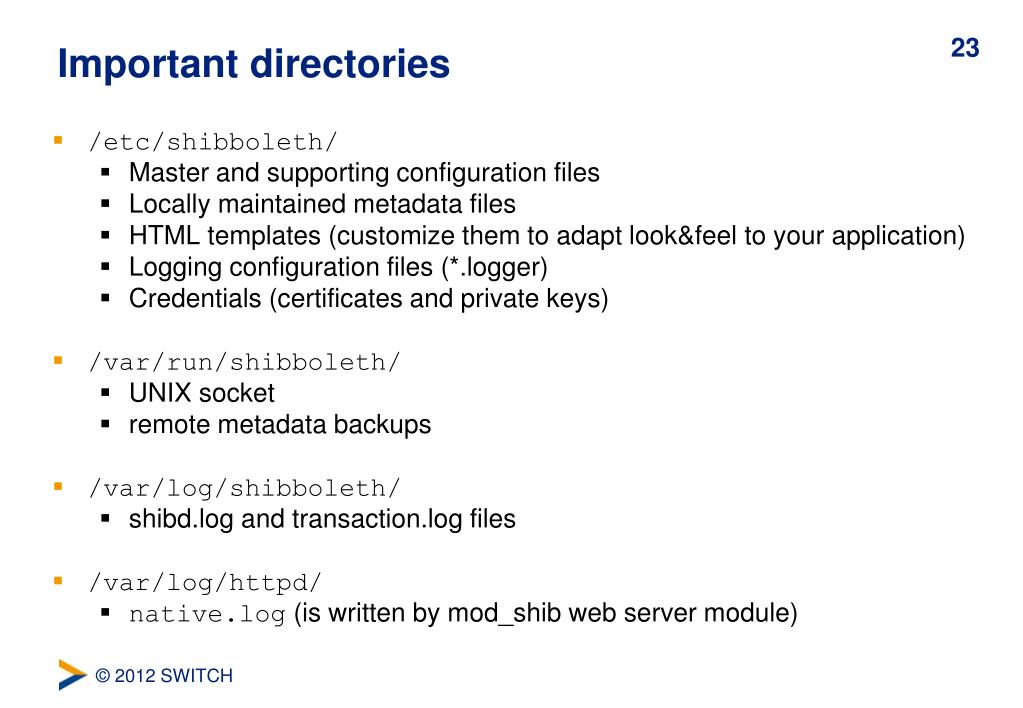Click the orange bullet beside /var/log/shibboleth/

coord(58,485)
